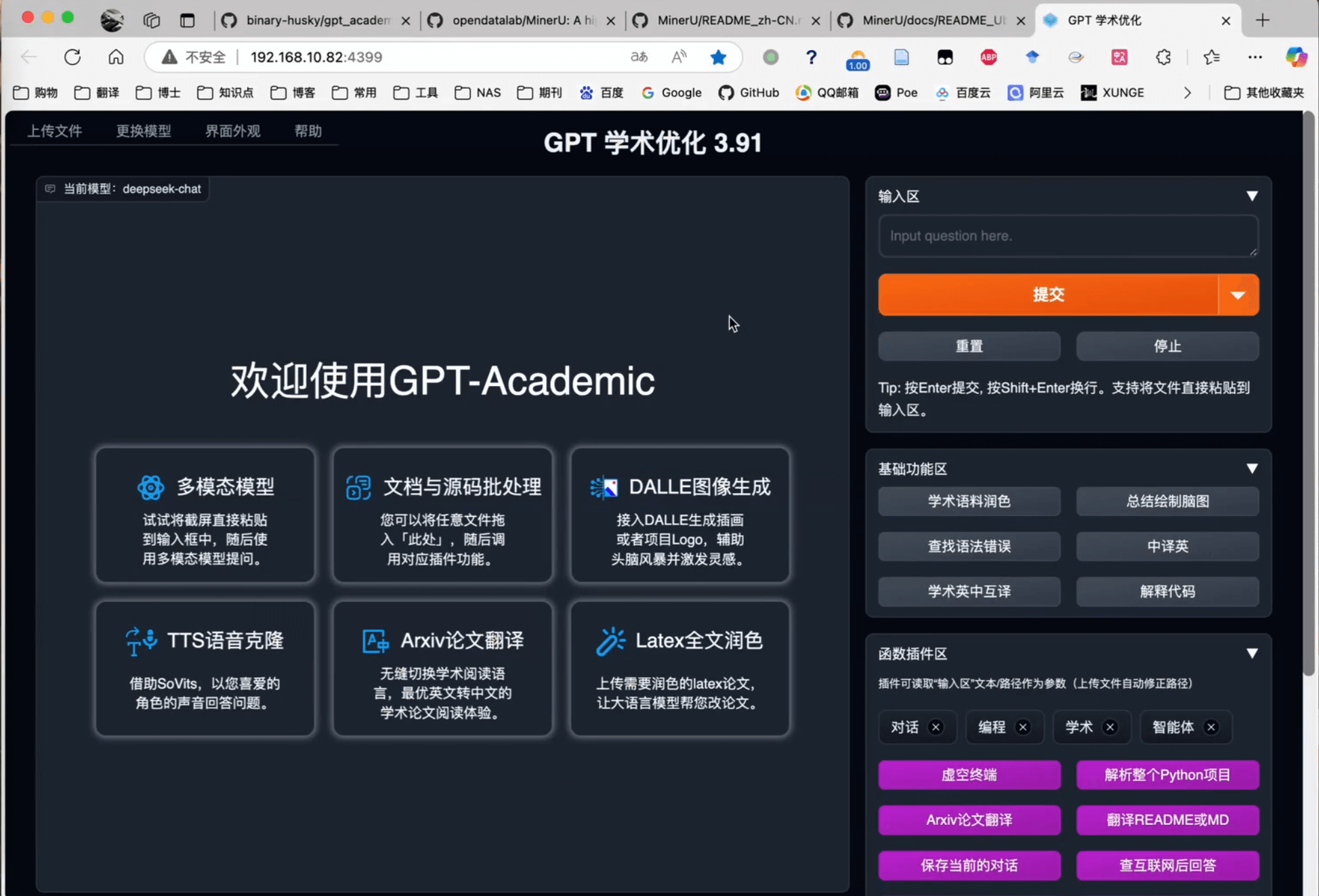Click the Copilot icon in toolbar

[1296, 57]
